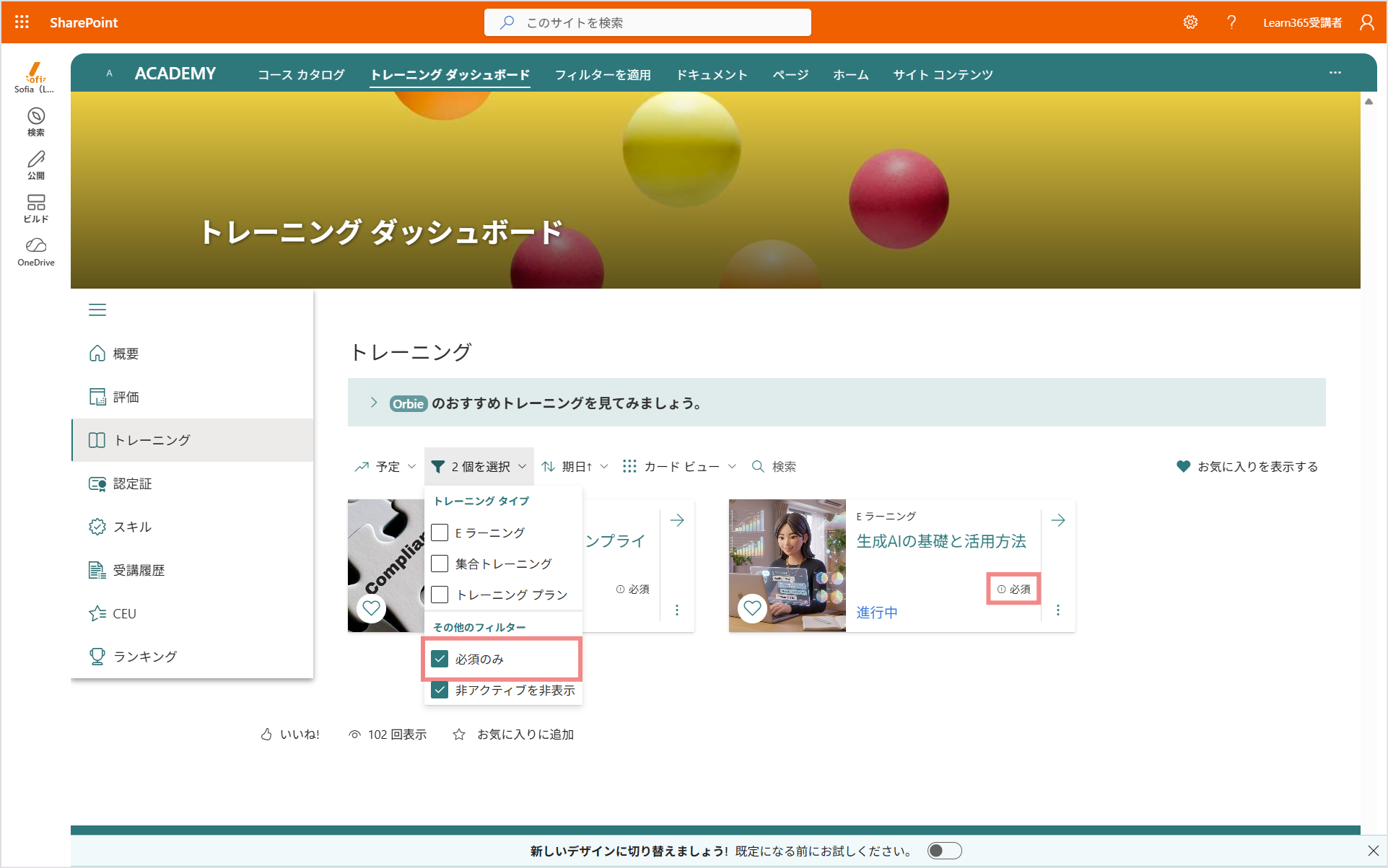Click the 進行中 status link
This screenshot has height=868, width=1388.
[877, 613]
